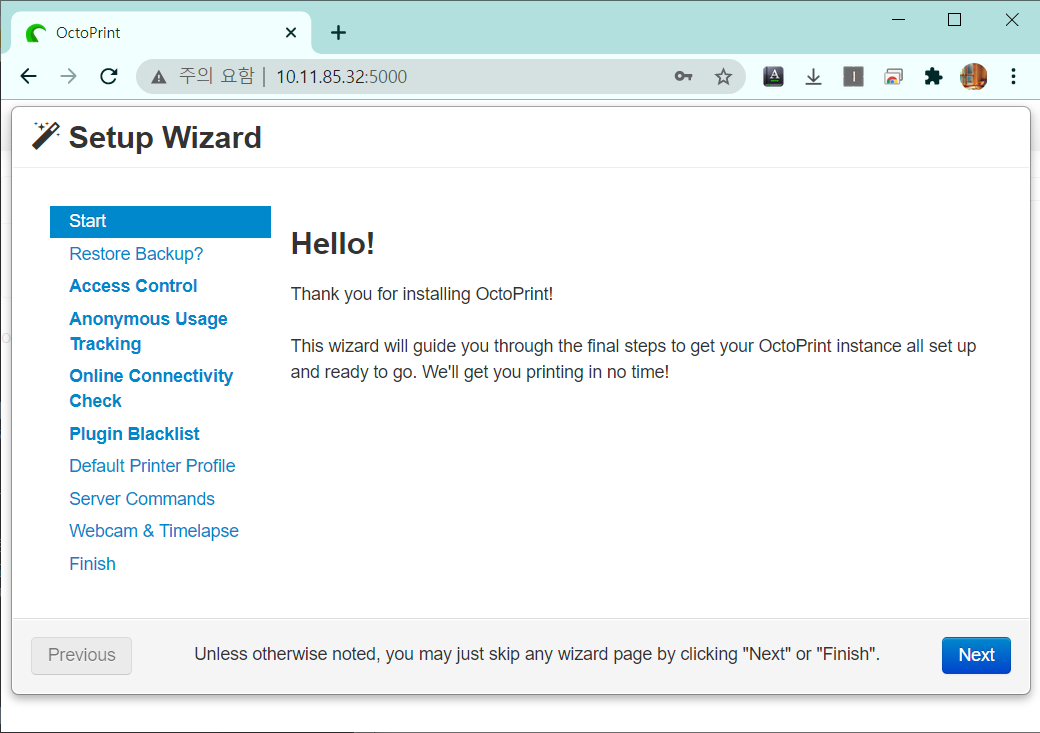Open Anonymous Usage Tracking step
The image size is (1040, 733).
149,332
